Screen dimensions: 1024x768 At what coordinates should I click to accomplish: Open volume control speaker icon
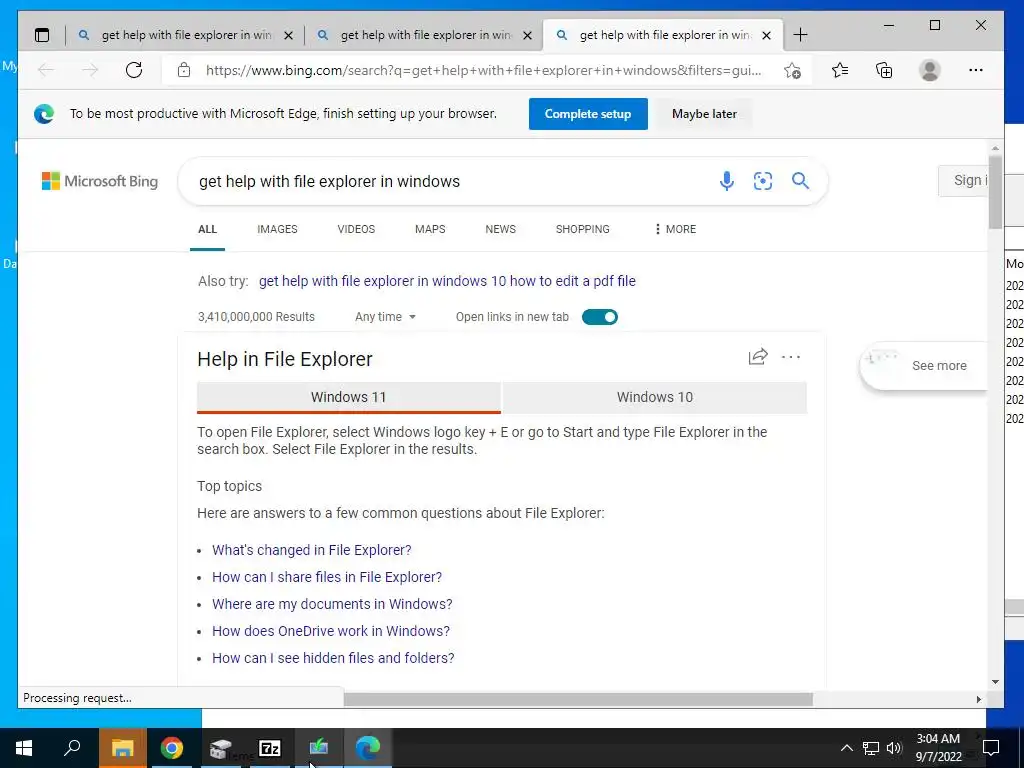pyautogui.click(x=894, y=748)
